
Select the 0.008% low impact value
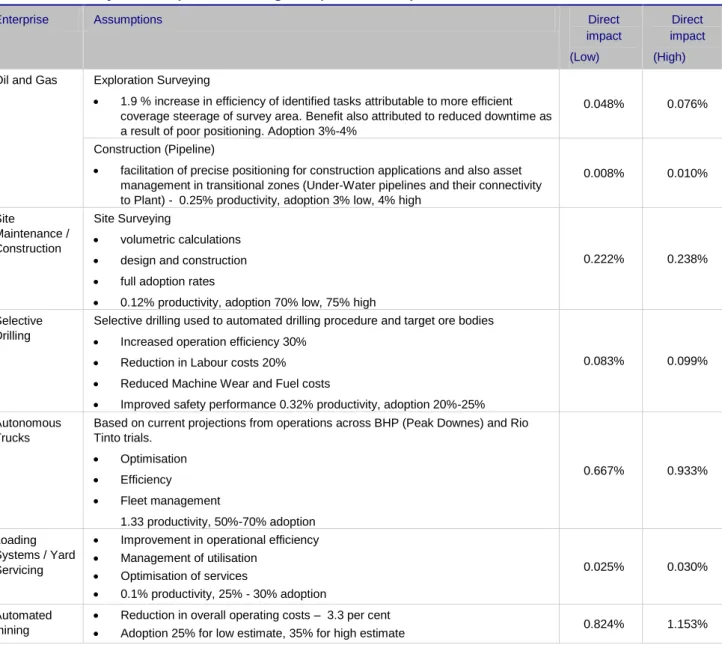pyautogui.click(x=604, y=174)
